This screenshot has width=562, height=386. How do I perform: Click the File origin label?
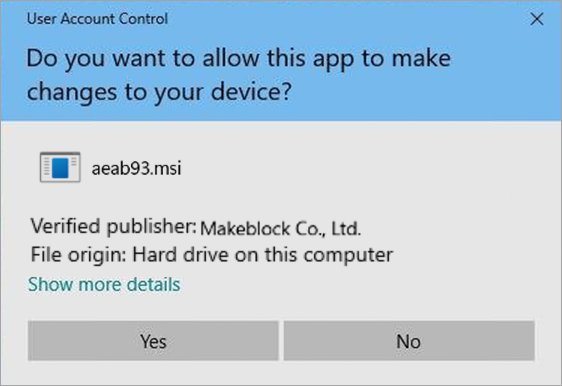pyautogui.click(x=78, y=255)
